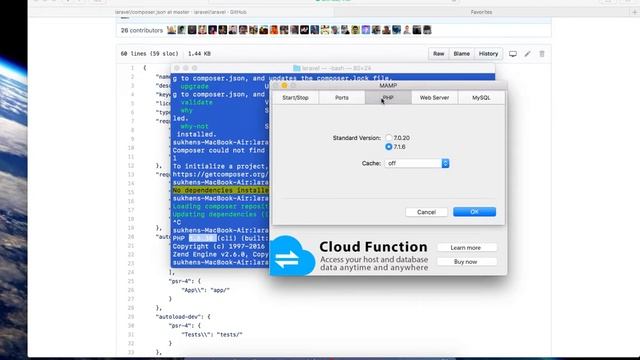The height and width of the screenshot is (360, 640).
Task: Click the 'Copyright (c) 1997-2016' terminal line
Action: 219,246
